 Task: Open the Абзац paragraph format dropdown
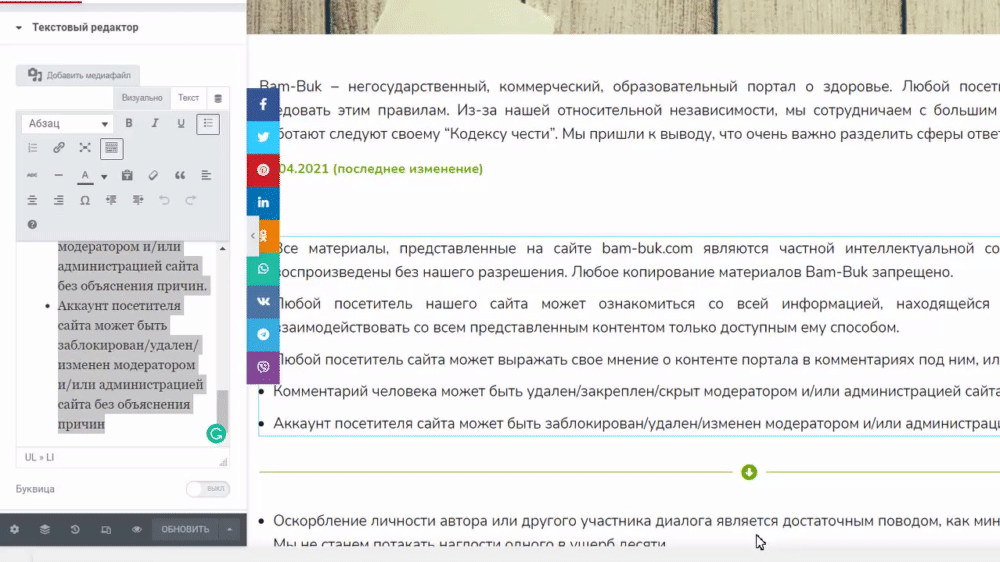pyautogui.click(x=67, y=124)
